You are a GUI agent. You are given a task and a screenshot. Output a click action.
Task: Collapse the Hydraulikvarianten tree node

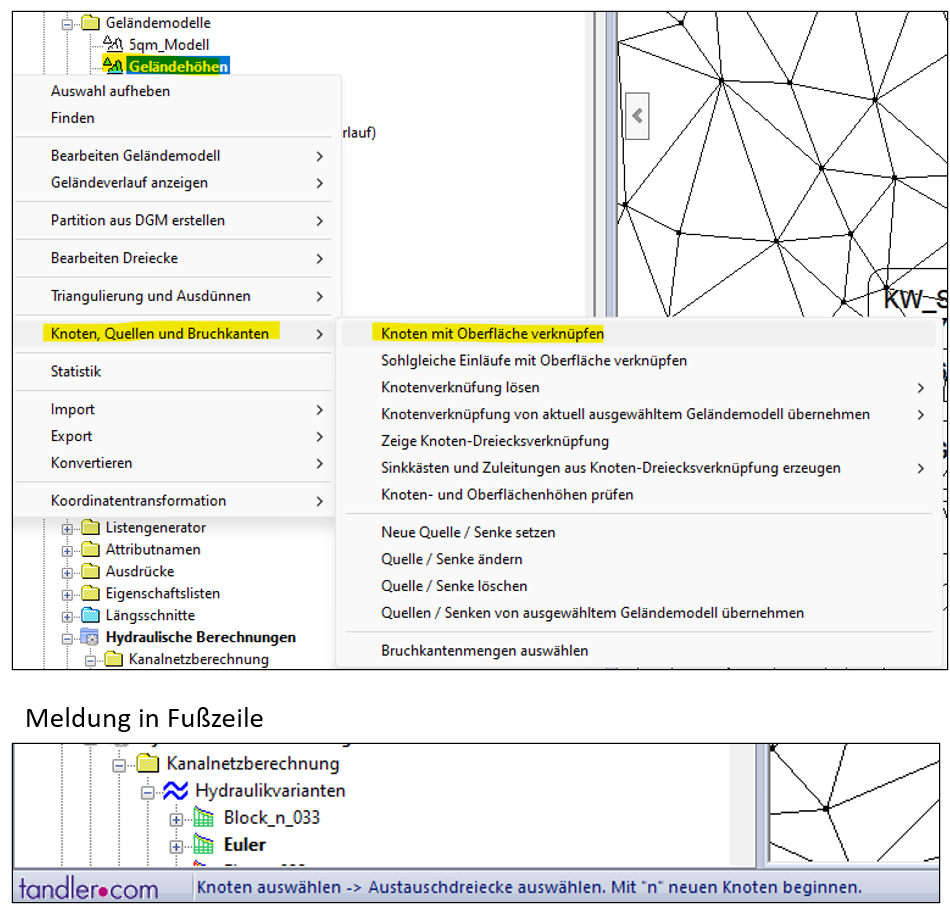[x=148, y=791]
